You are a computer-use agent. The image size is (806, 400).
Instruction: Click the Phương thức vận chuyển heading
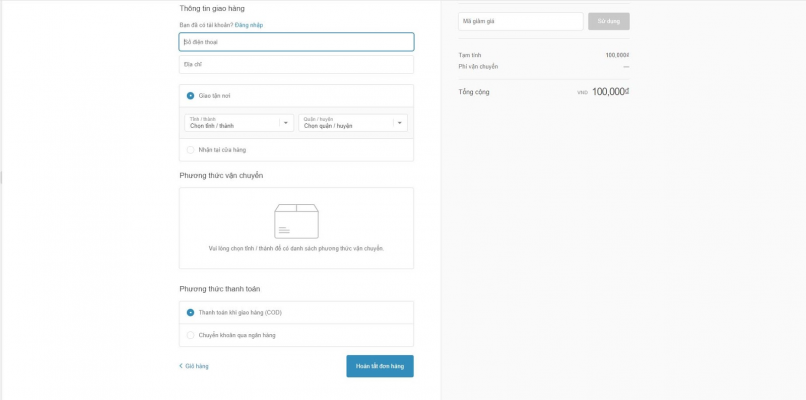pyautogui.click(x=221, y=176)
